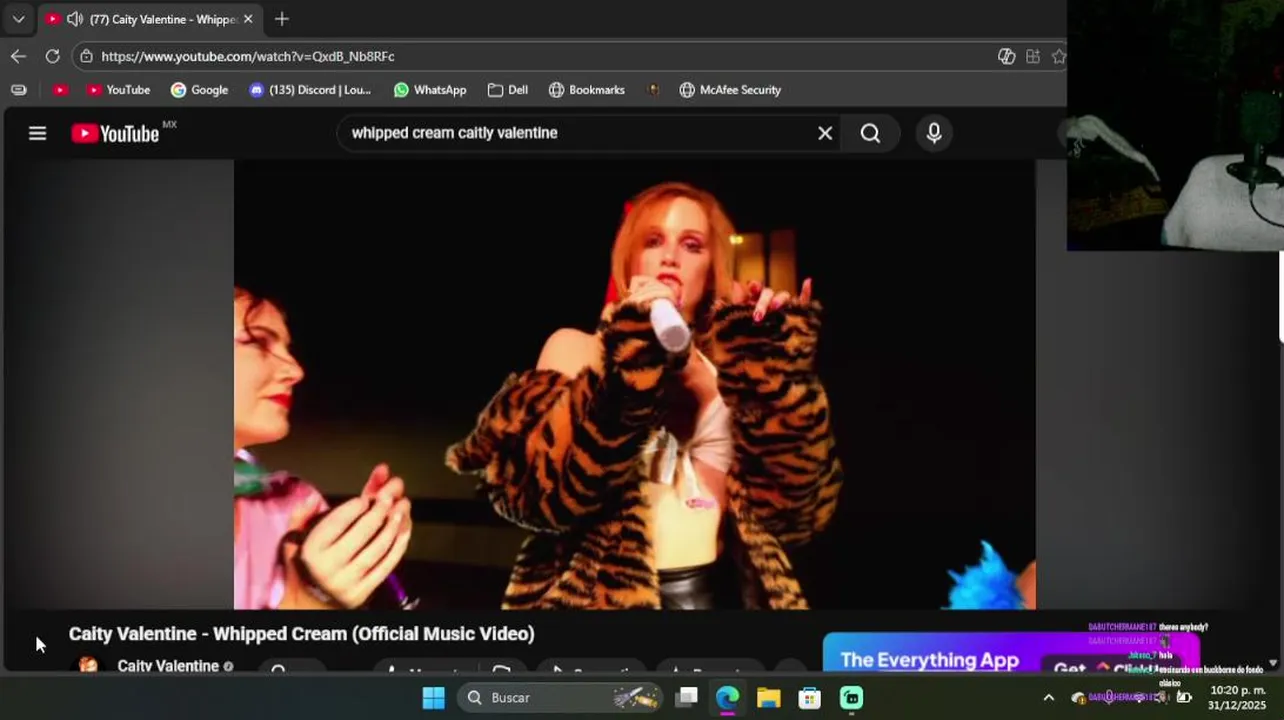Pause the Whipped Cream video player
The width and height of the screenshot is (1284, 720).
(634, 384)
